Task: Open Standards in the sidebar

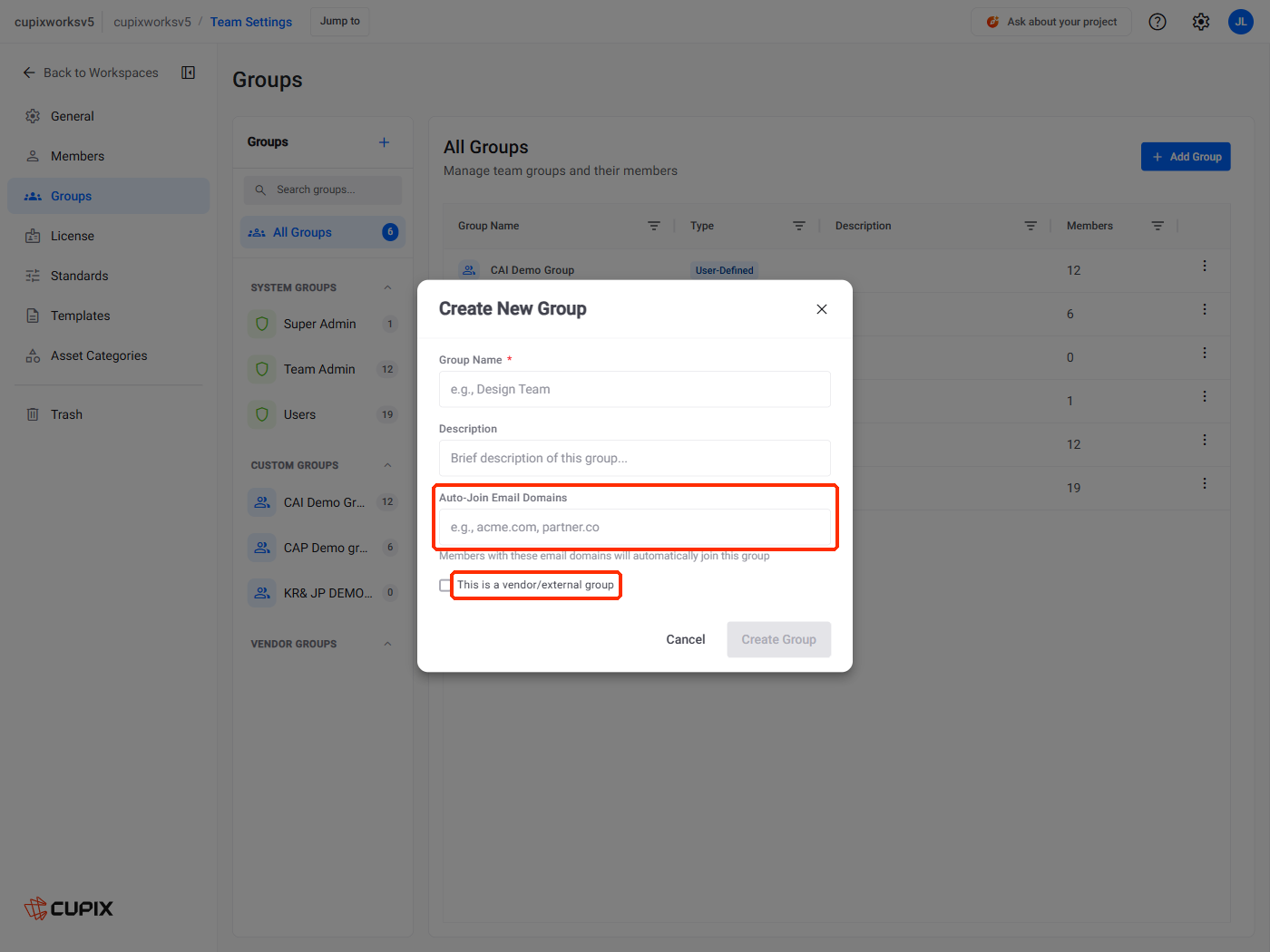Action: click(x=109, y=276)
